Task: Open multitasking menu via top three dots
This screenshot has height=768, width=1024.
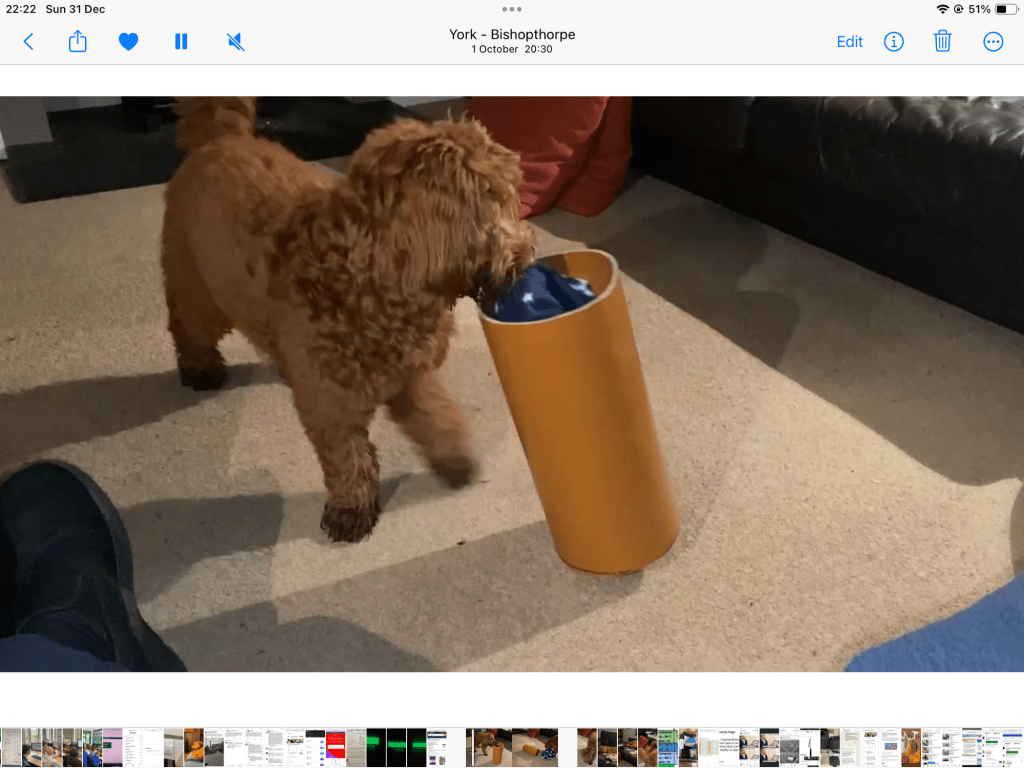Action: click(512, 9)
